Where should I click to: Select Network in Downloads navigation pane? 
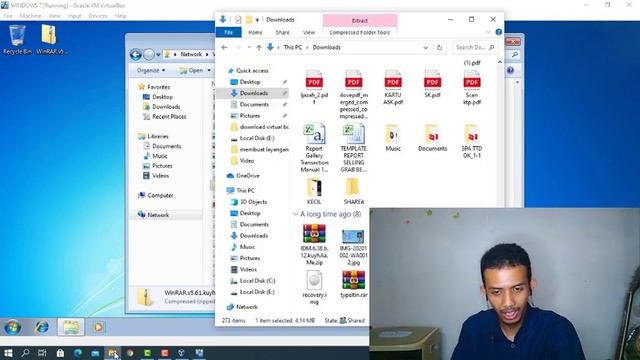tap(247, 307)
